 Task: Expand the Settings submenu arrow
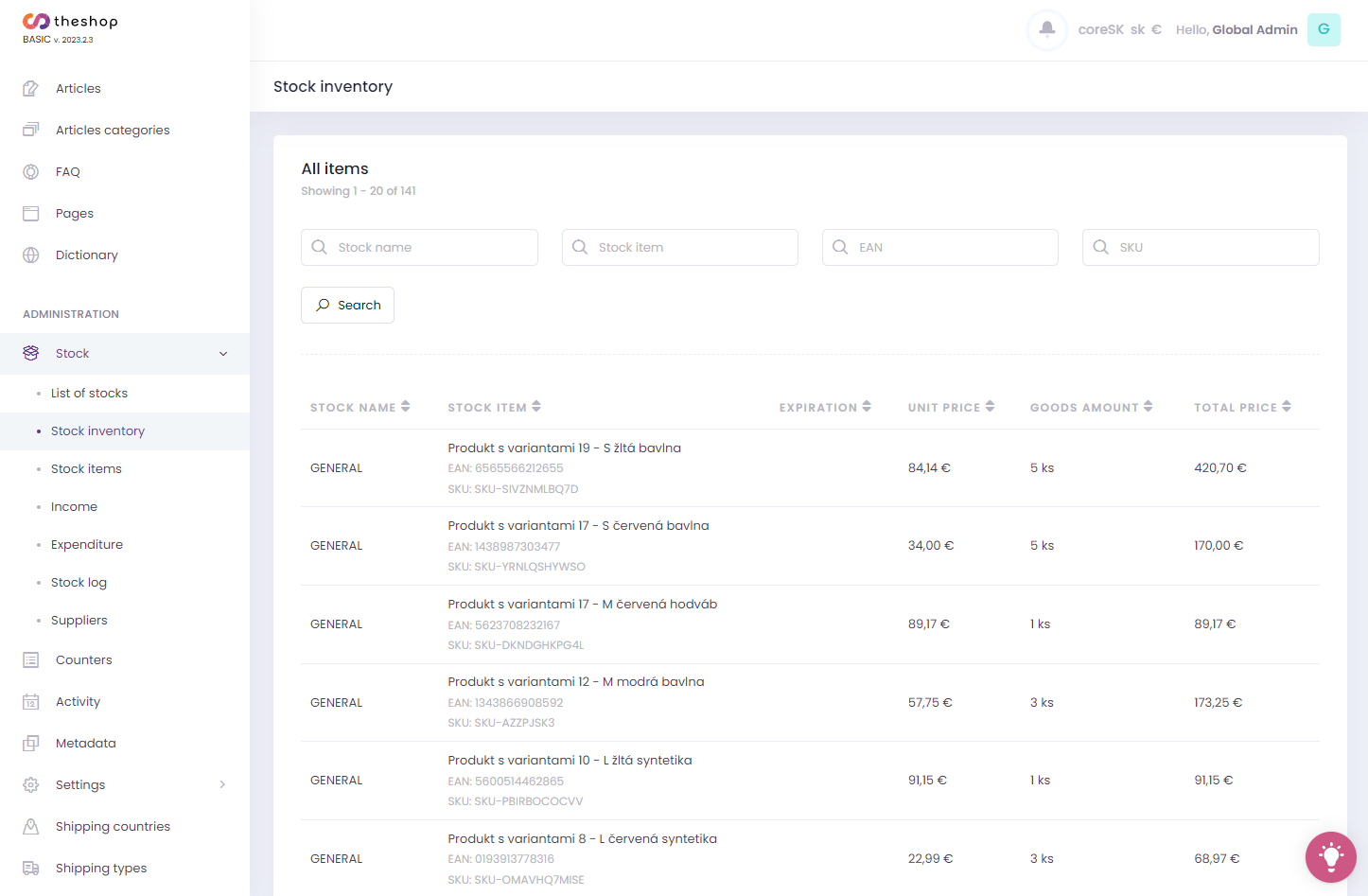(223, 784)
